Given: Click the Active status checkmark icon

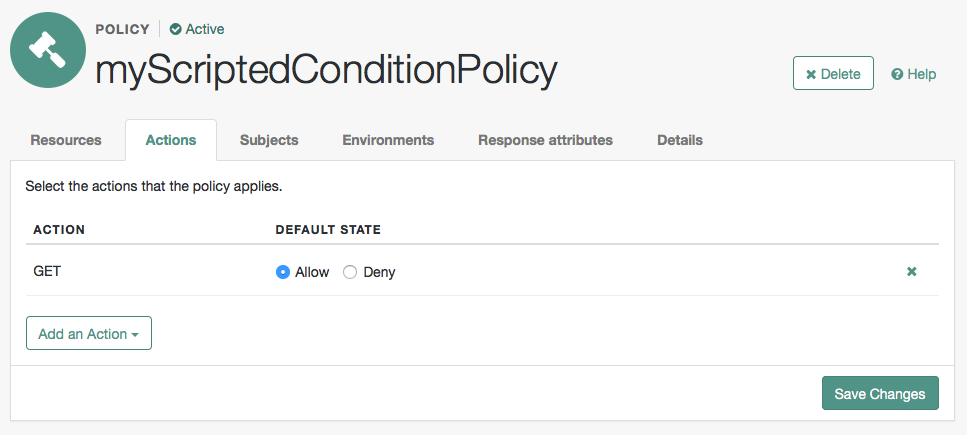Looking at the screenshot, I should click(176, 29).
